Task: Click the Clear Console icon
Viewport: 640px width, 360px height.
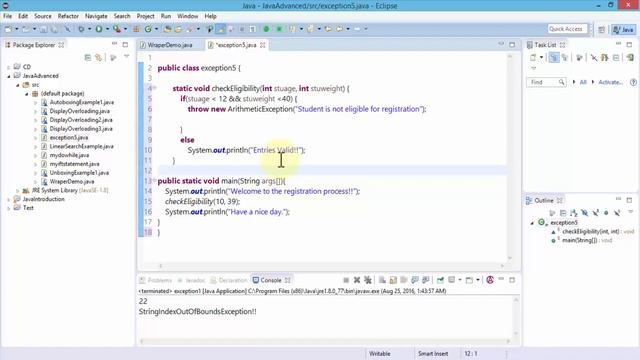Action: [382, 280]
